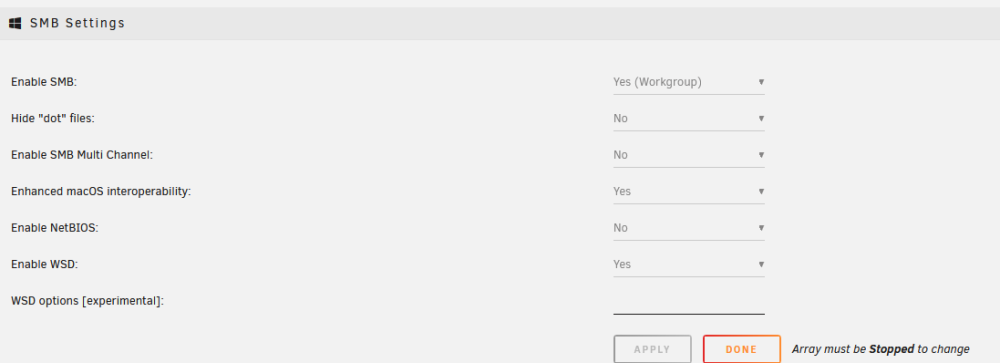The width and height of the screenshot is (1000, 363).
Task: Click the Windows logo icon beside SMB Settings
Action: [15, 24]
